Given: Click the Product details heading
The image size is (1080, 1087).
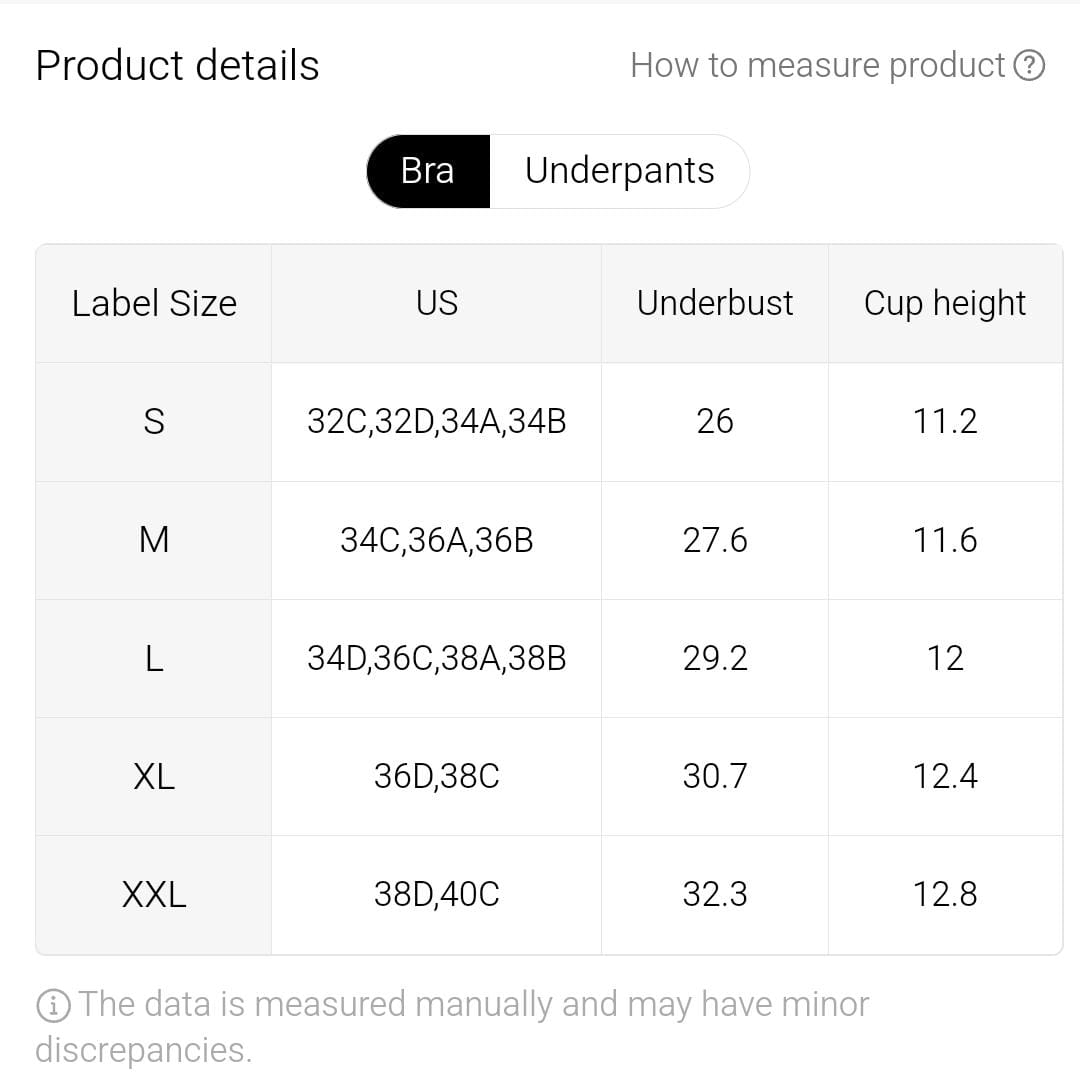Looking at the screenshot, I should [x=177, y=66].
